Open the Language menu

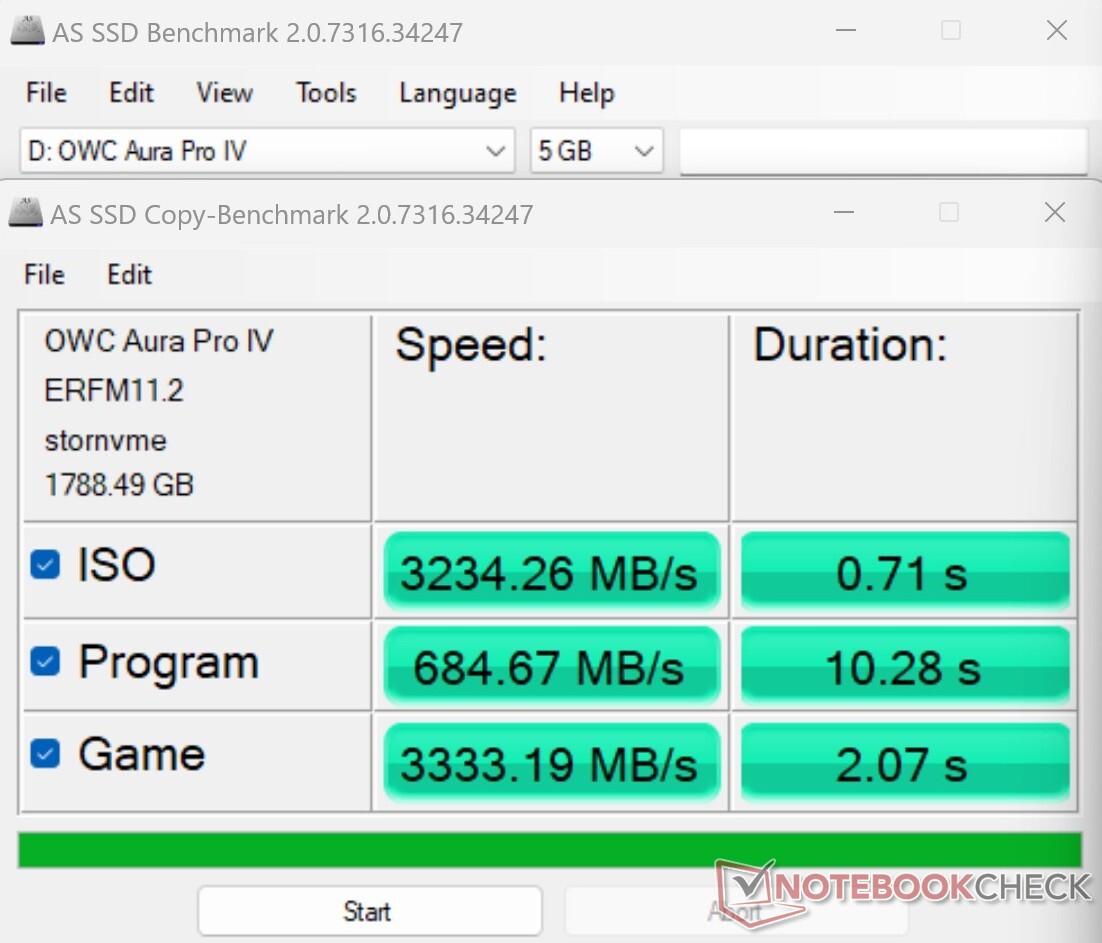click(458, 93)
